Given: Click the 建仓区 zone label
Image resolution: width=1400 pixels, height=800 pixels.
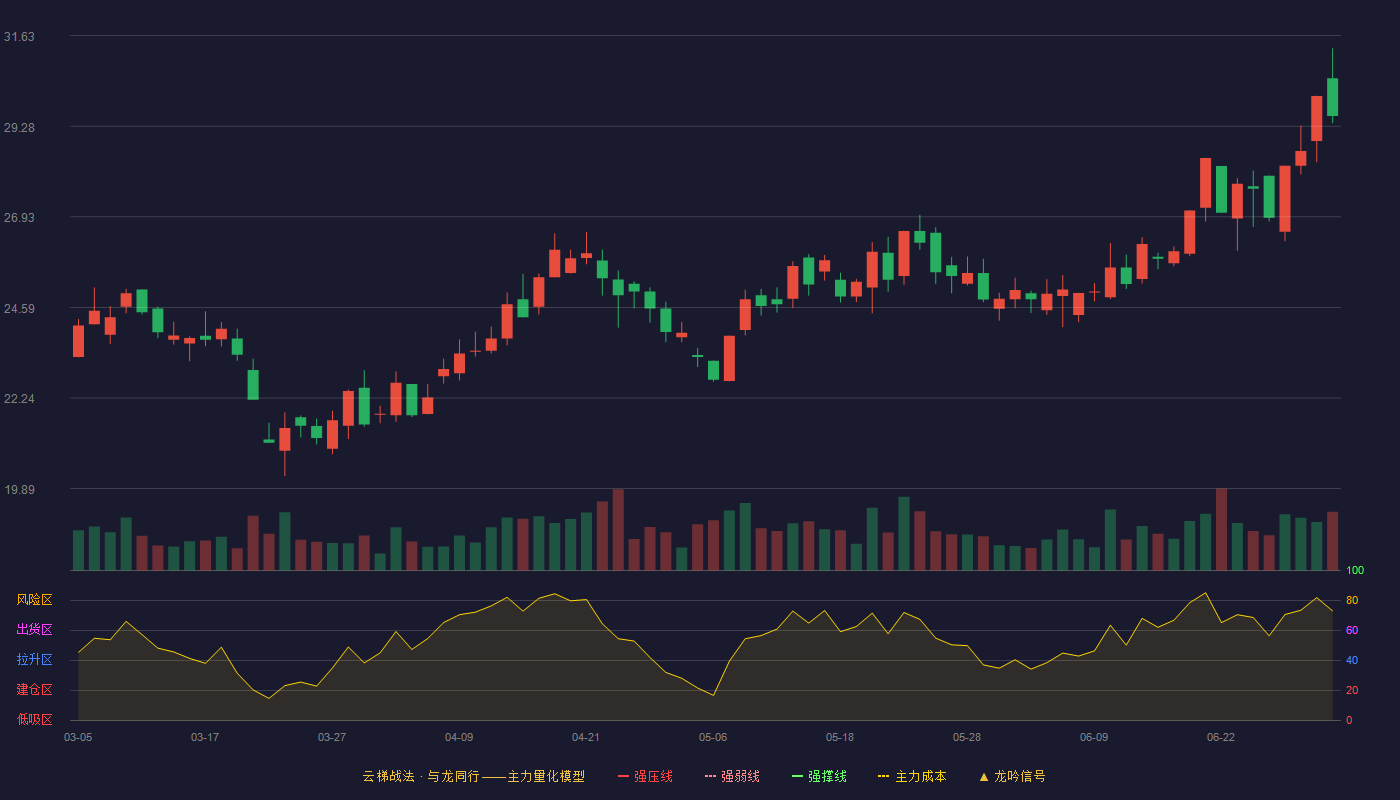Looking at the screenshot, I should tap(34, 690).
